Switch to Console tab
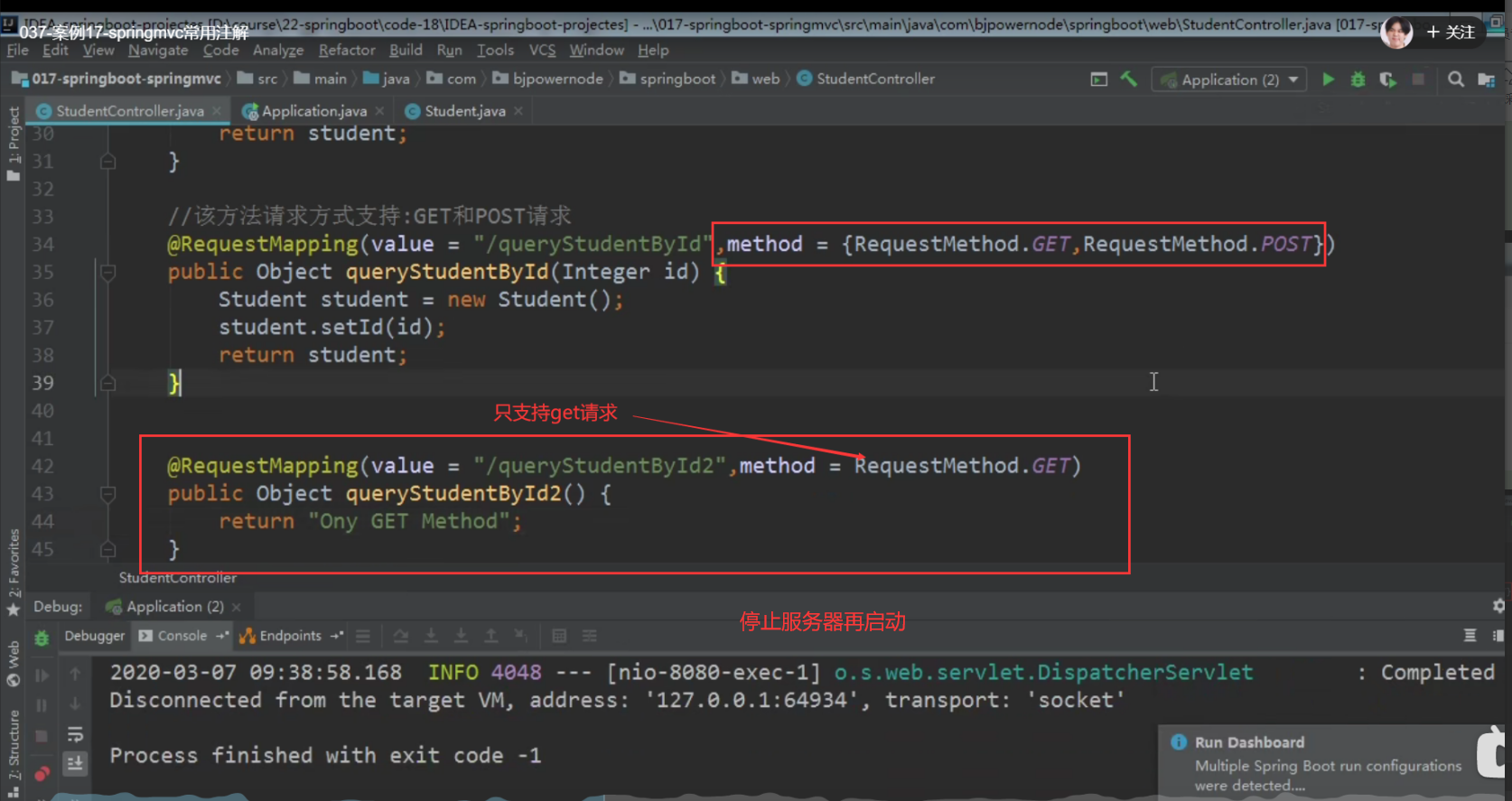Screen dimensions: 1512x801 coord(182,637)
